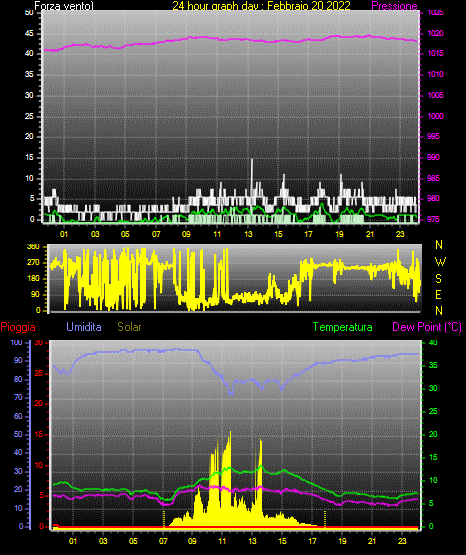This screenshot has width=466, height=555.
Task: Click the W compass direction label
Action: (440, 262)
